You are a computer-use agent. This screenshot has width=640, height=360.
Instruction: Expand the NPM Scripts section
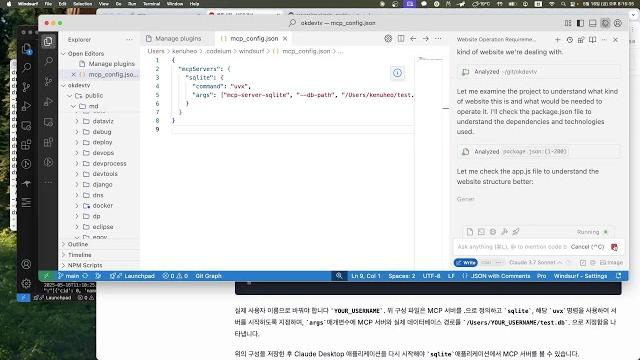tap(85, 265)
